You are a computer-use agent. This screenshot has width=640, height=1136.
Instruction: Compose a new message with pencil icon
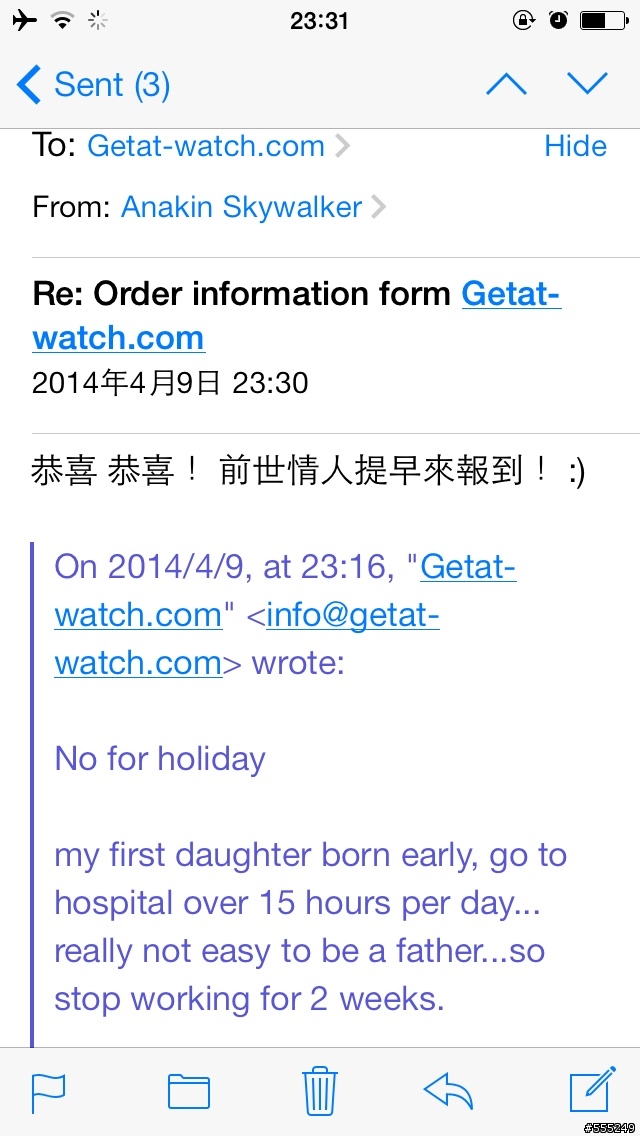[593, 1089]
